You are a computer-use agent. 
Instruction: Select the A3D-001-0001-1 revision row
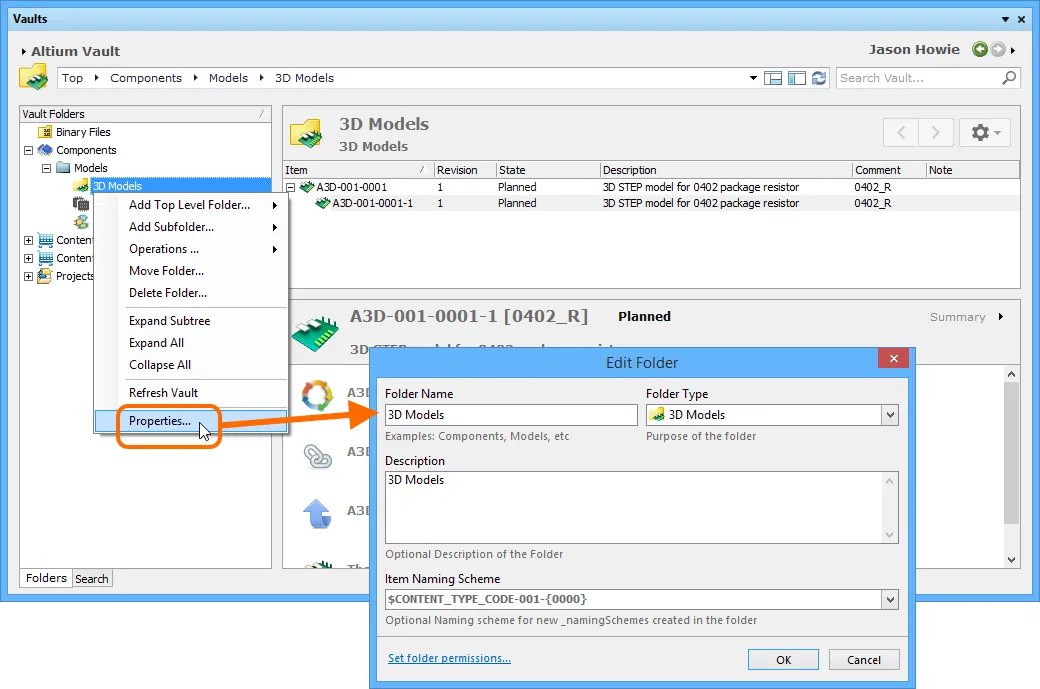pyautogui.click(x=652, y=204)
